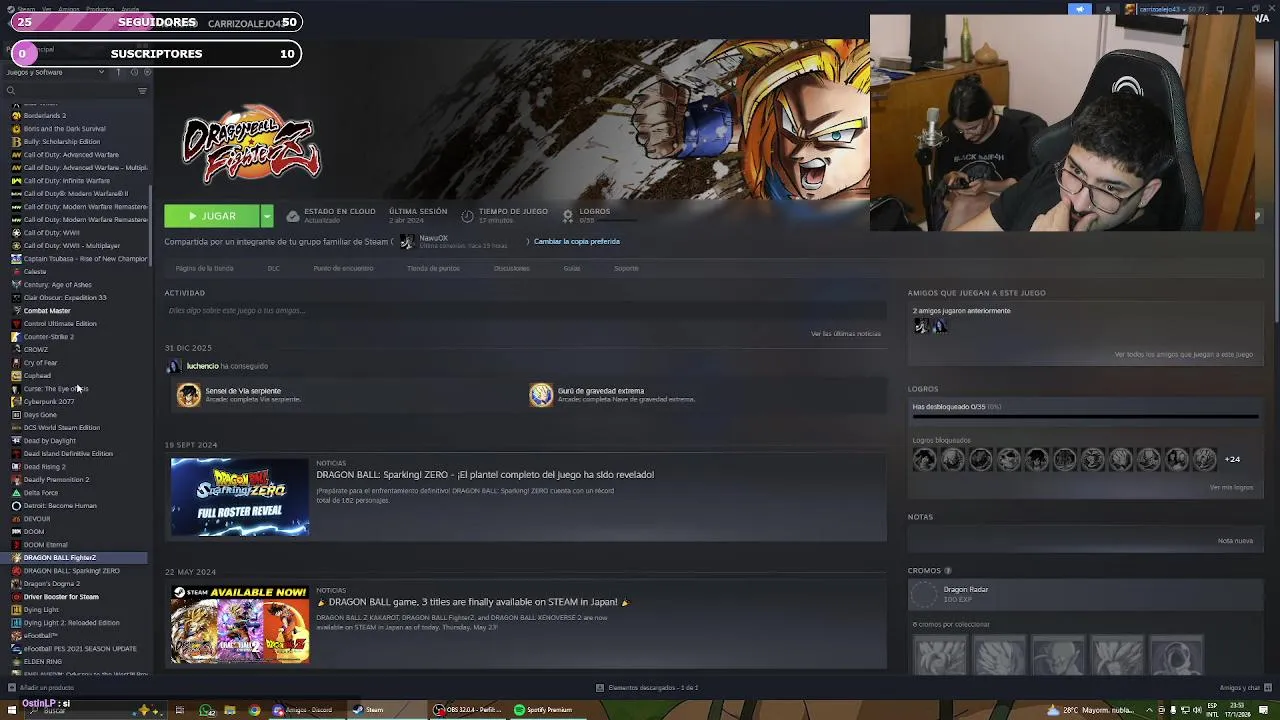Select Cry of Fear in library
1280x720 pixels.
[x=40, y=363]
